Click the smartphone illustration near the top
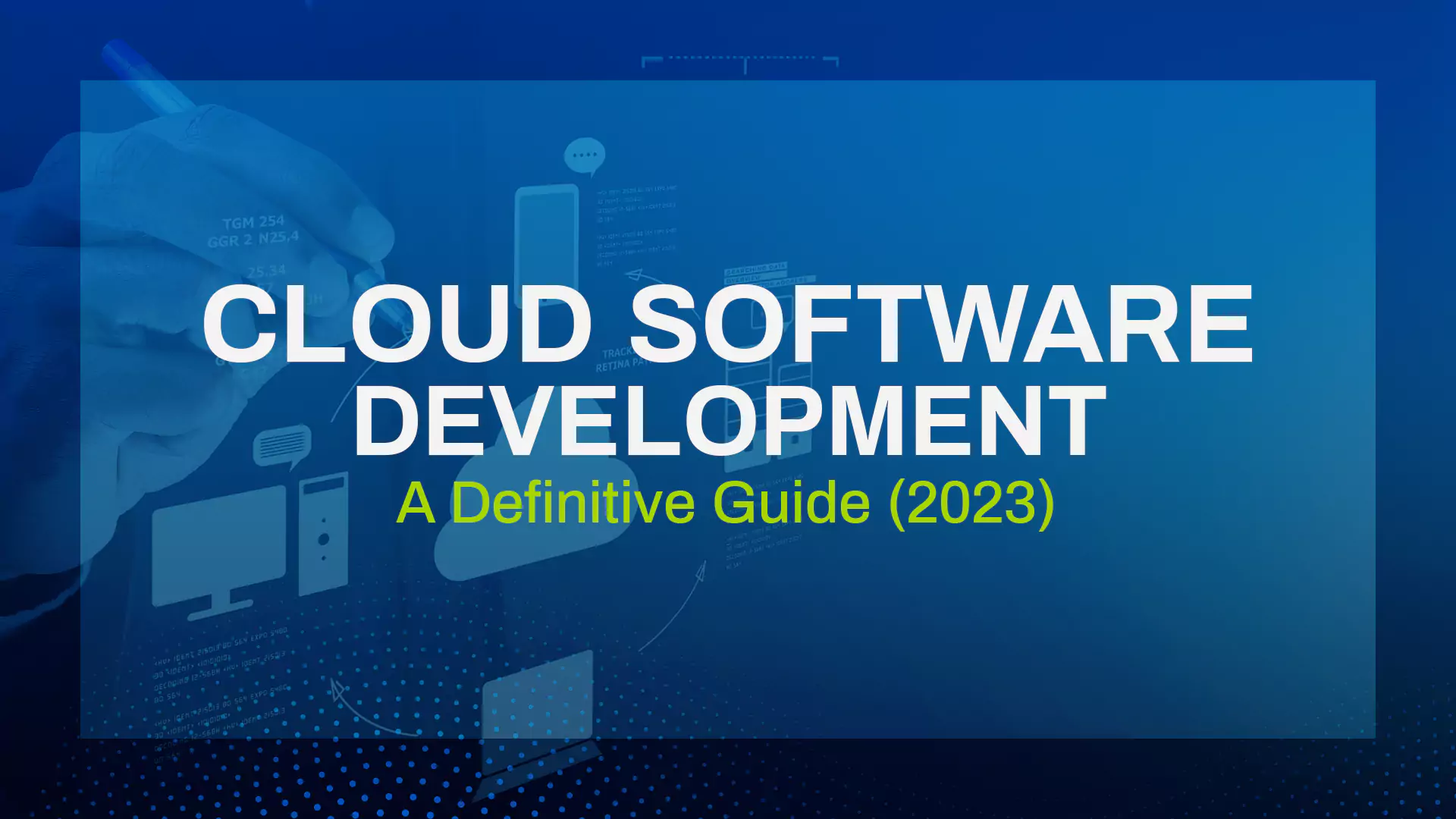Image resolution: width=1456 pixels, height=819 pixels. tap(544, 235)
